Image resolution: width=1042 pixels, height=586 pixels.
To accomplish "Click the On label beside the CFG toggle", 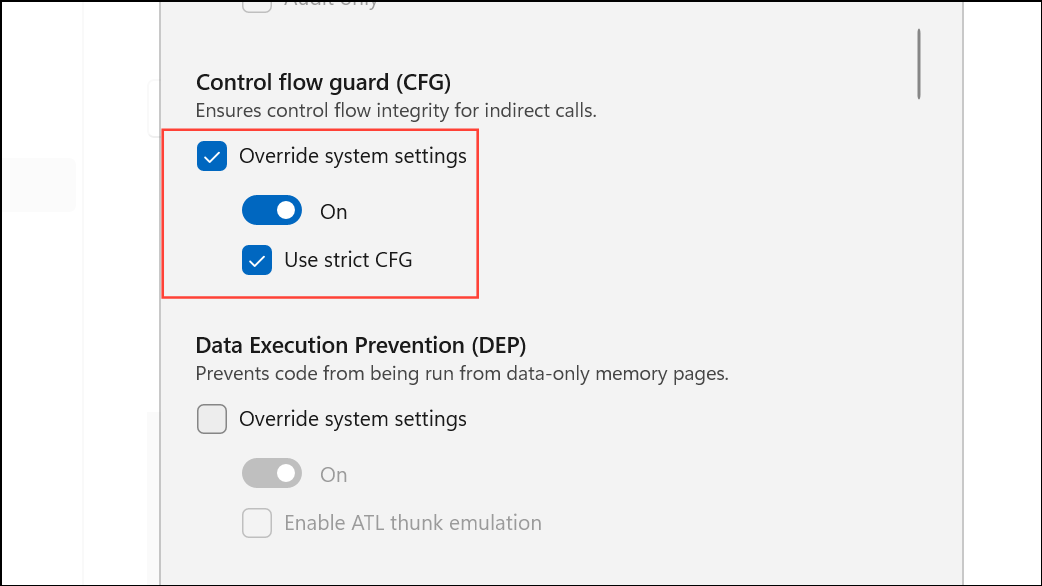I will click(x=333, y=210).
